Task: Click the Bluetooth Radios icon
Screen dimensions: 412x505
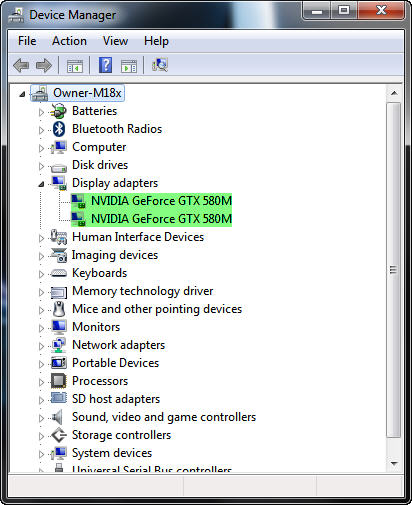Action: pyautogui.click(x=59, y=129)
